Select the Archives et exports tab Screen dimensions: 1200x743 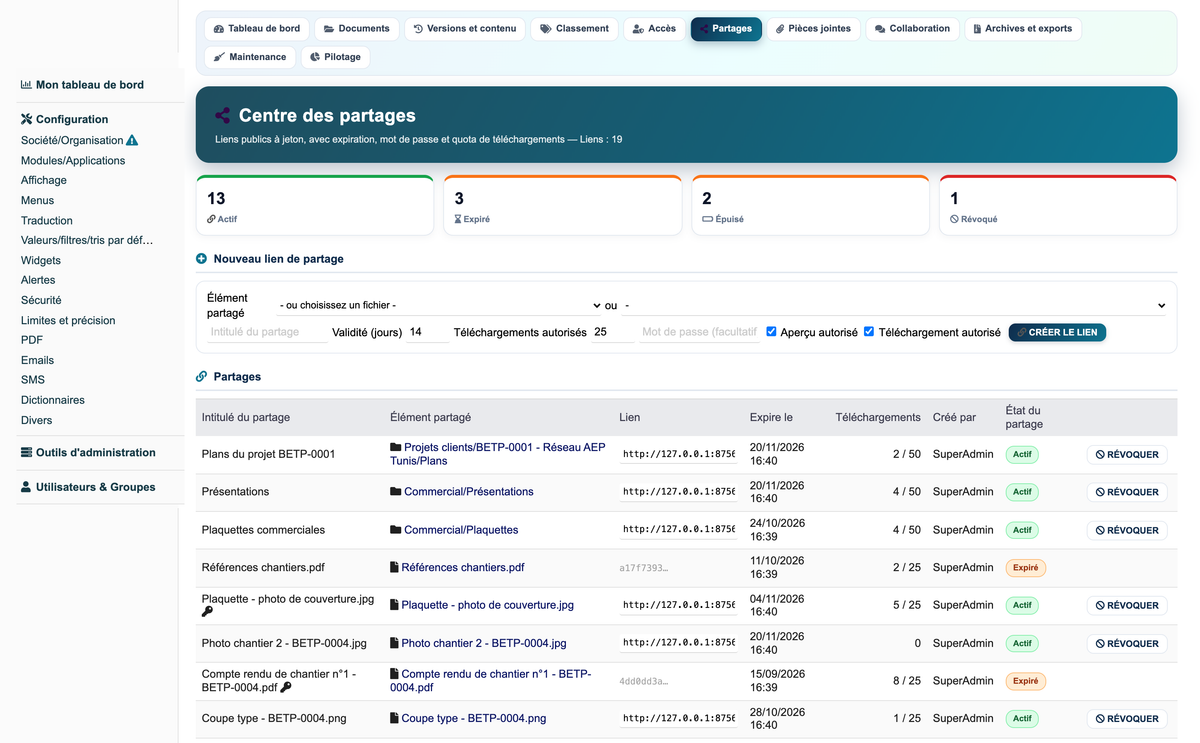pyautogui.click(x=1023, y=29)
